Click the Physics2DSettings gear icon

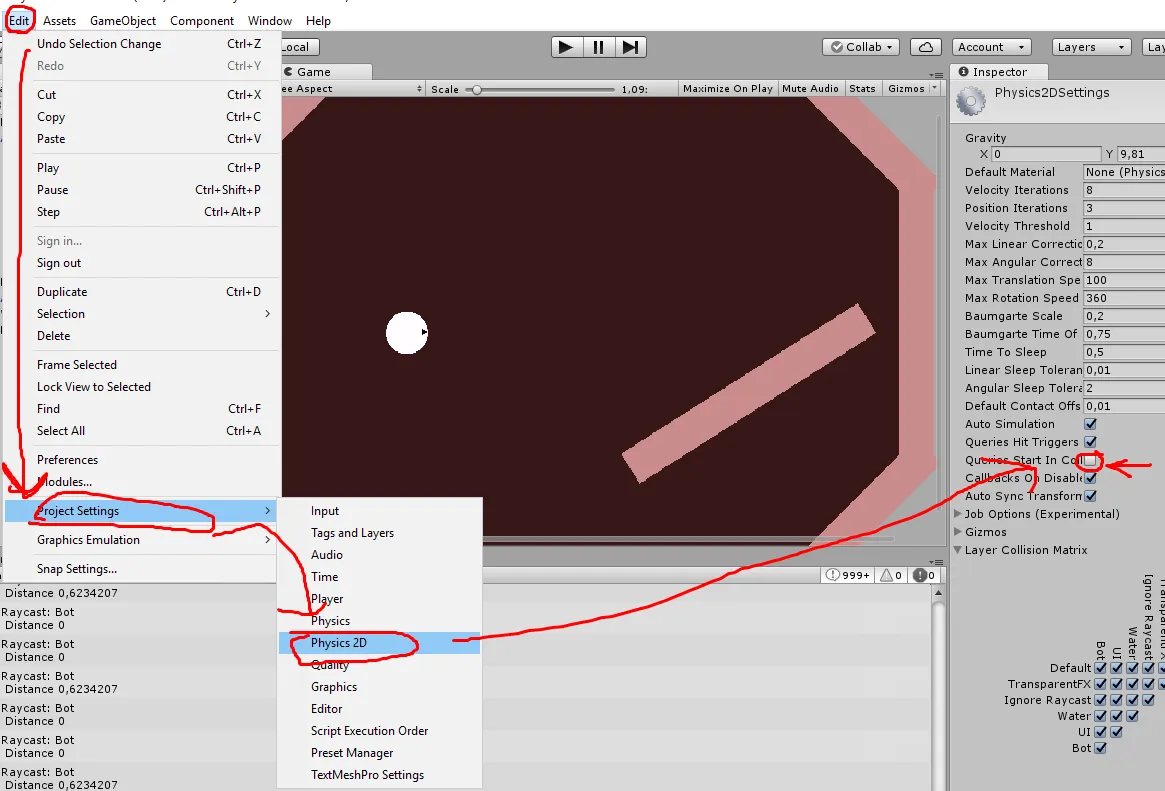(x=970, y=101)
